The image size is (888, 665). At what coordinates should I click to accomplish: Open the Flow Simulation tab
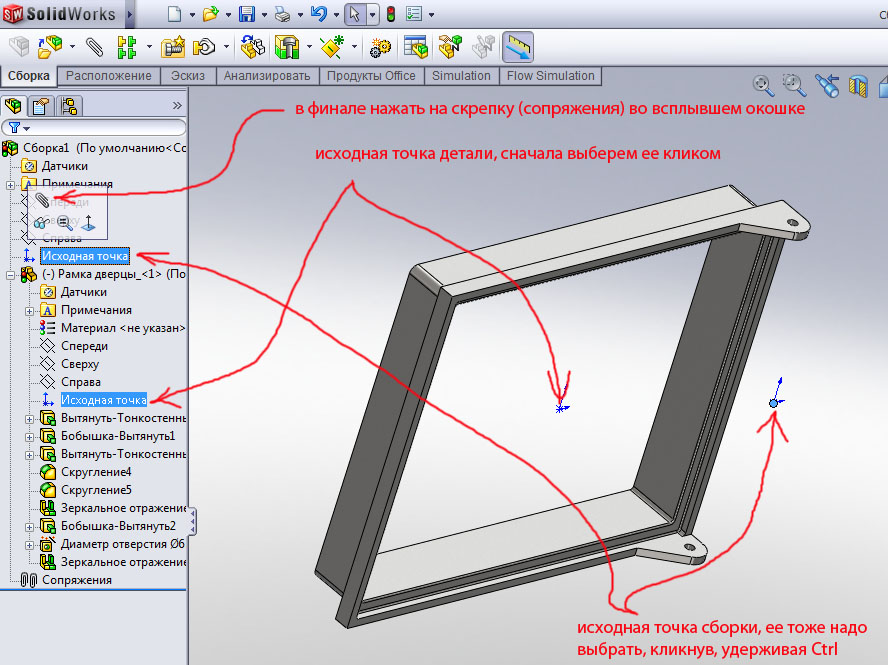[x=550, y=76]
